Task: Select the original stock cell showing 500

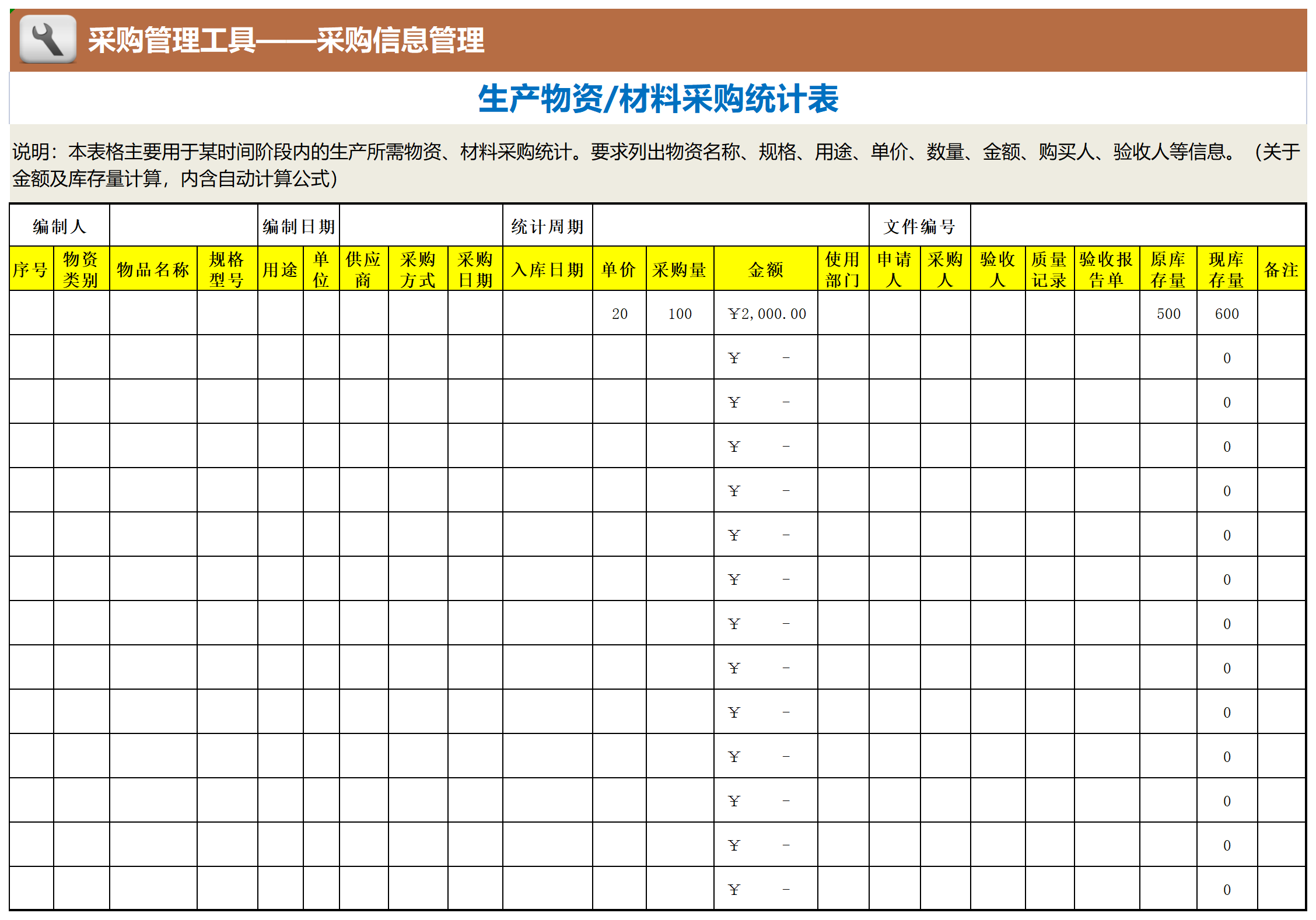Action: (x=1168, y=313)
